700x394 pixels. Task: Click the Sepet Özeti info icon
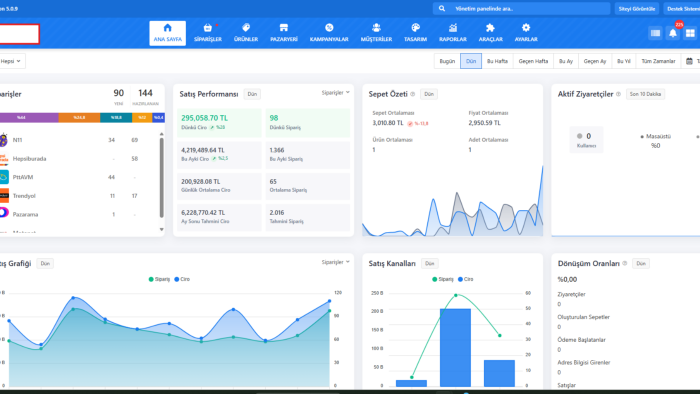412,94
